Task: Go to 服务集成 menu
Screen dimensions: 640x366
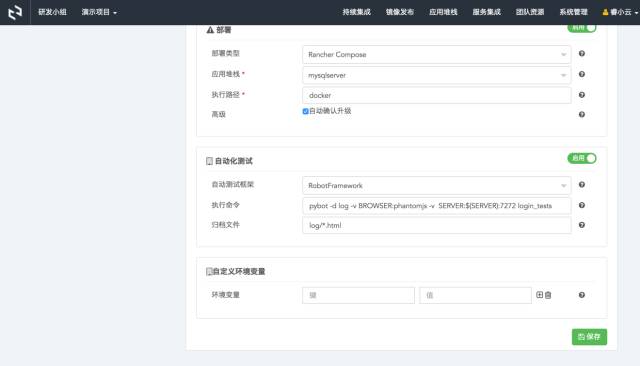Action: click(487, 12)
